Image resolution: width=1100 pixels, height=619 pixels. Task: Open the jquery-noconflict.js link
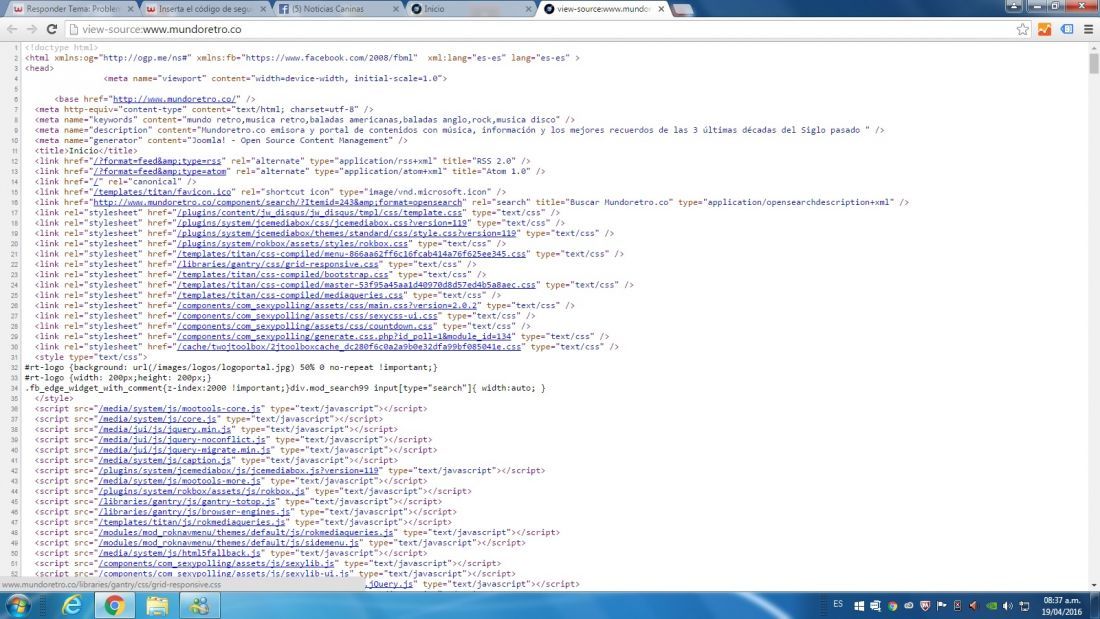tap(182, 439)
